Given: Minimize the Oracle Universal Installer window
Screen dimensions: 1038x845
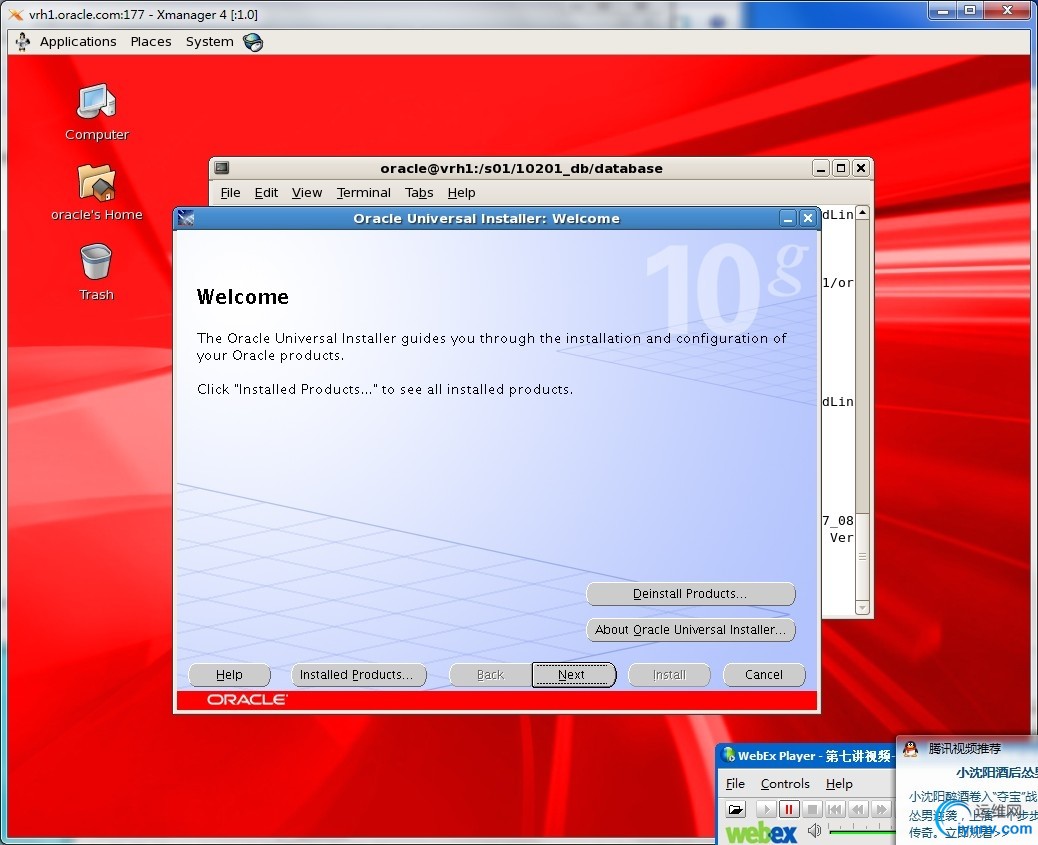Looking at the screenshot, I should pos(788,218).
